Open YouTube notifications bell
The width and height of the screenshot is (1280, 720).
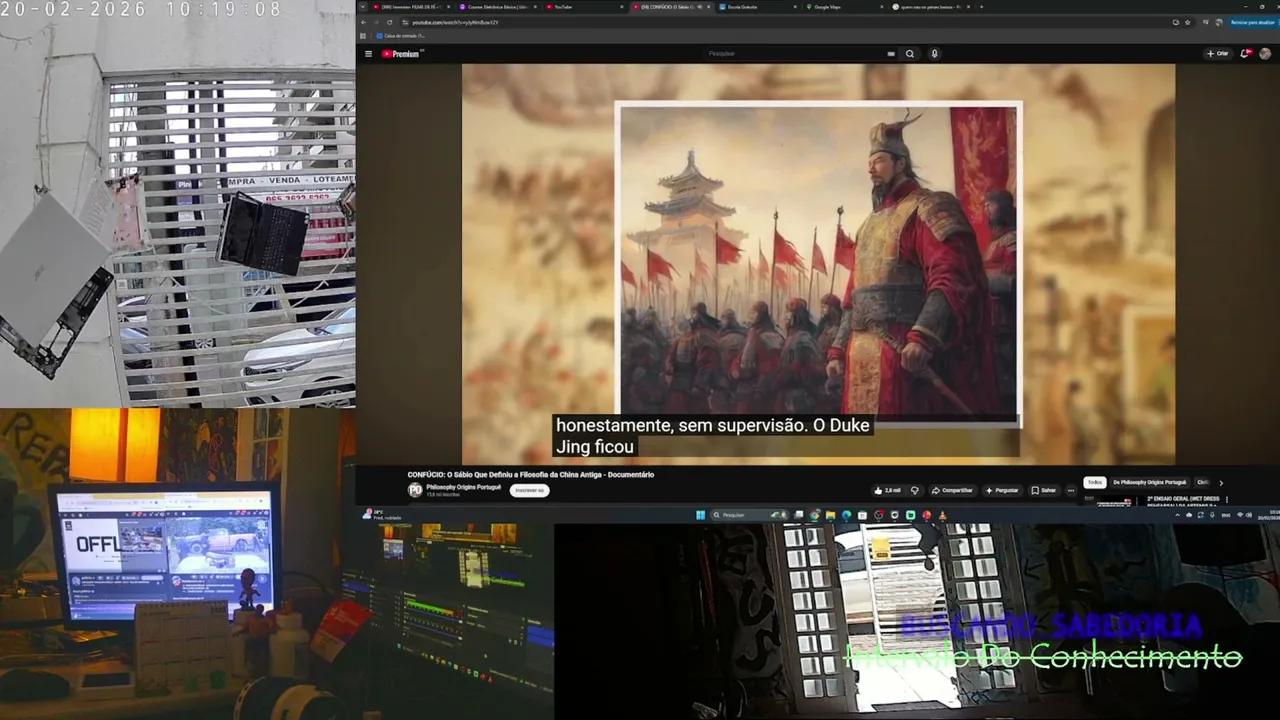[1246, 54]
